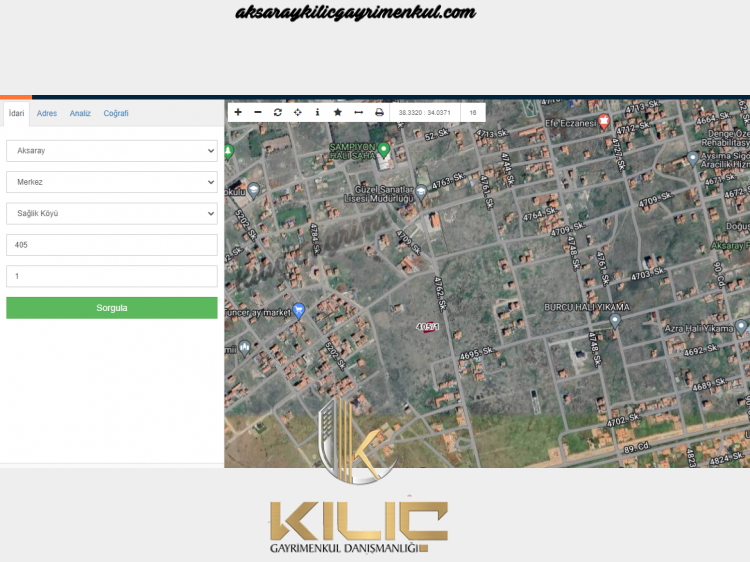Click the Tuncer ay market shopping marker
Screen dimensions: 750x562
(x=298, y=310)
